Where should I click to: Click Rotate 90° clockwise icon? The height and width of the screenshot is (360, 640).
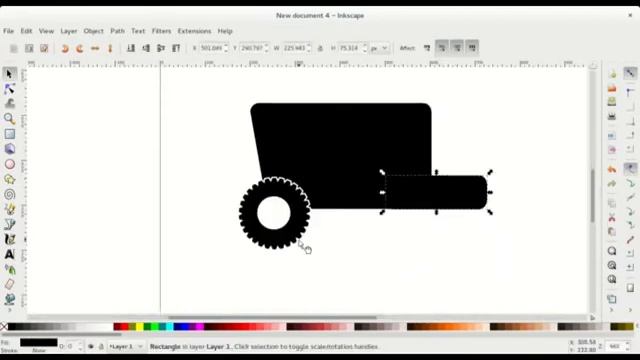tap(80, 48)
